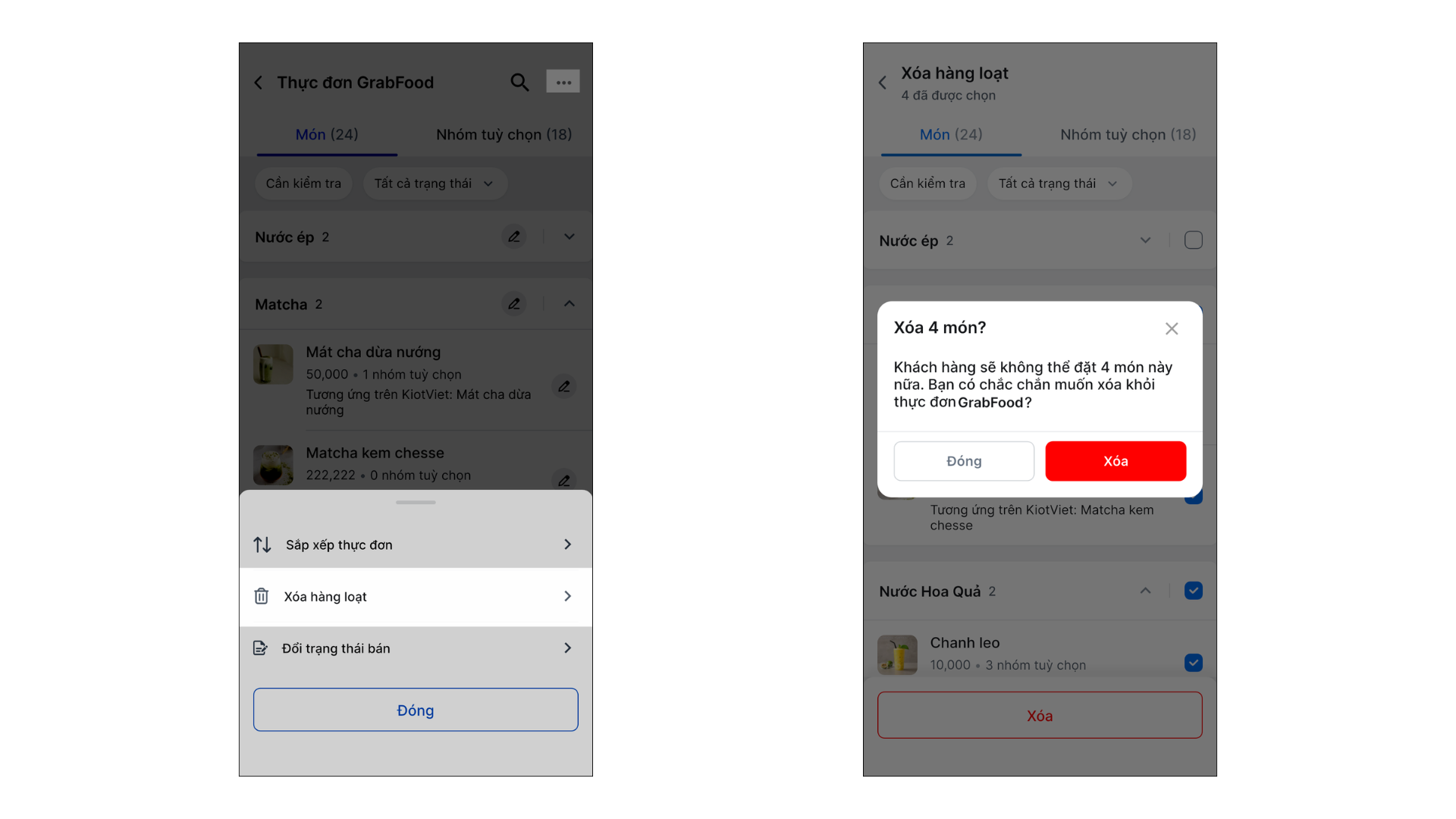The image size is (1456, 819).
Task: Expand the Nước ép category on menu screen
Action: [570, 237]
